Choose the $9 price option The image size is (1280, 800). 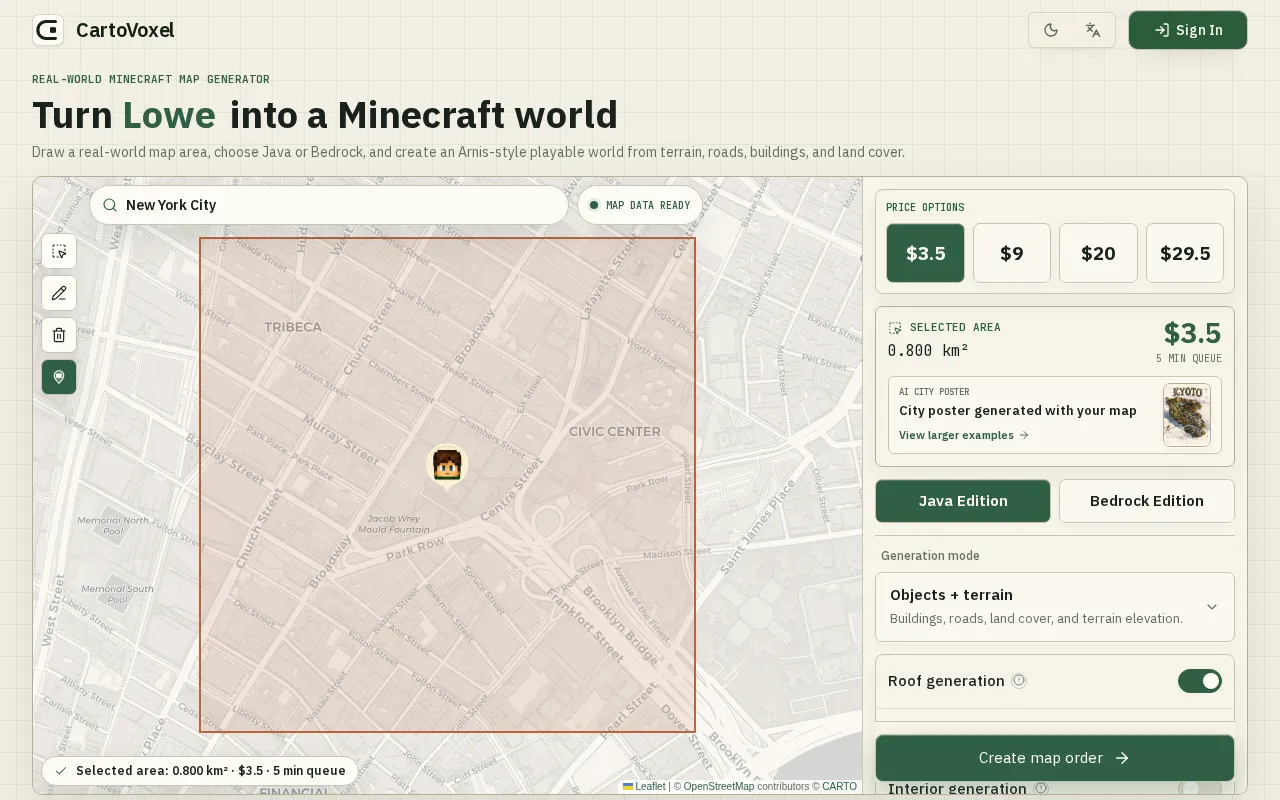click(x=1012, y=253)
